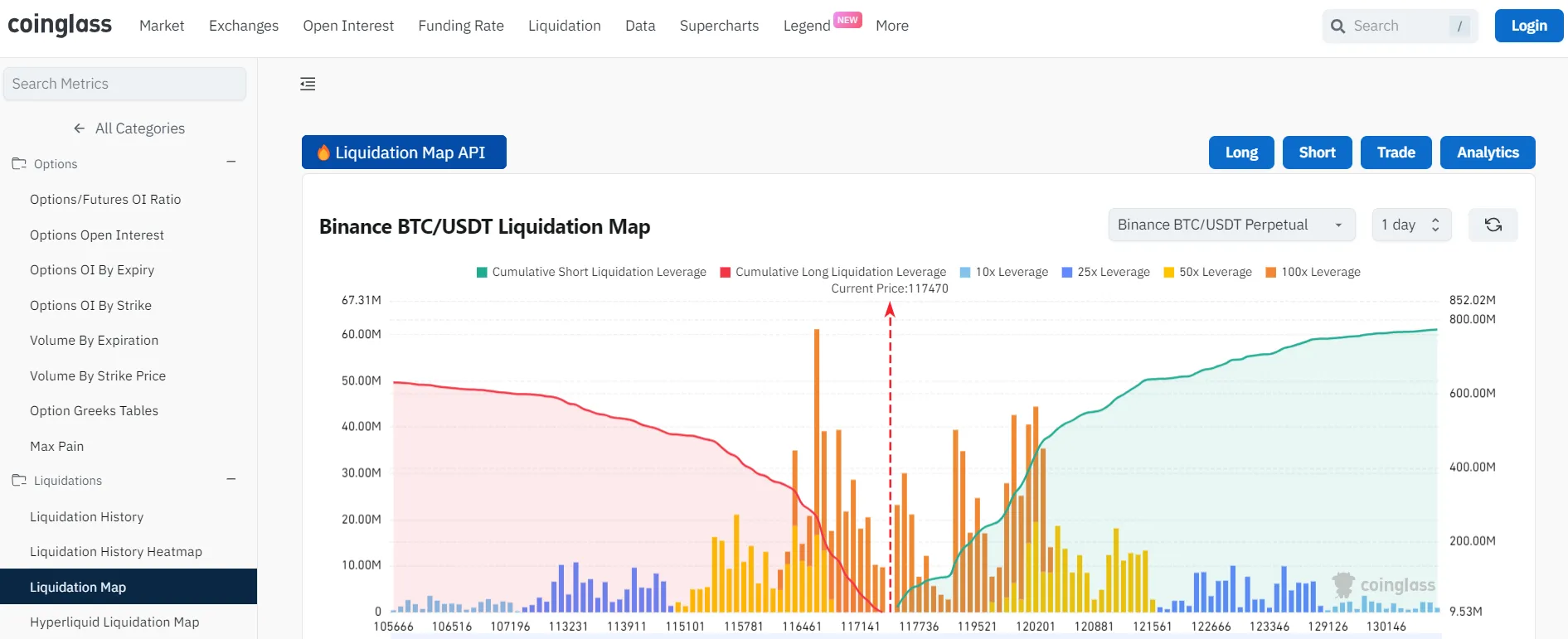The image size is (1568, 639).
Task: Click the back arrow beside All Categories
Action: pyautogui.click(x=80, y=128)
